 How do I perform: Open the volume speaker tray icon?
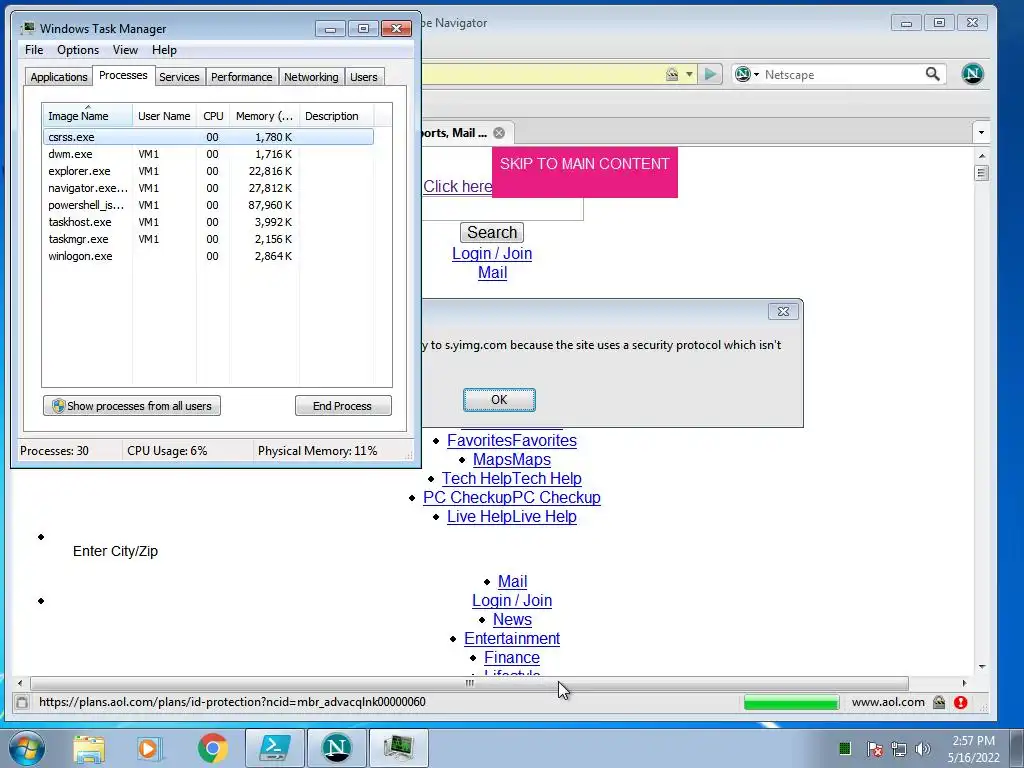[922, 748]
